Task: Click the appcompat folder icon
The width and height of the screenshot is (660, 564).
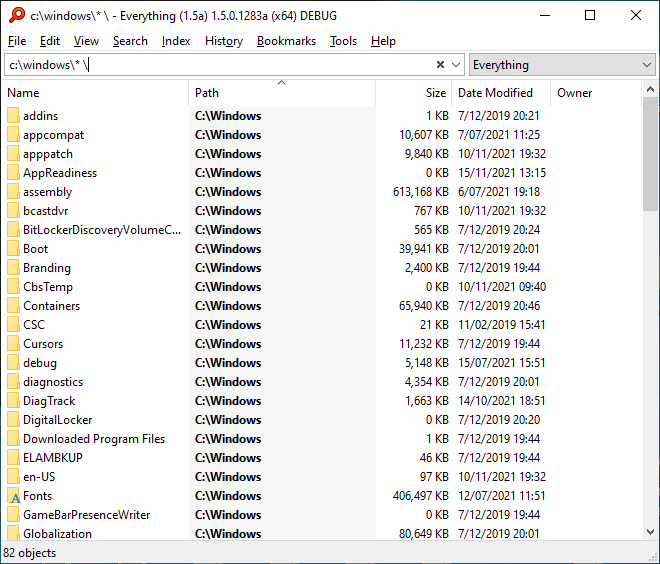Action: click(x=13, y=135)
